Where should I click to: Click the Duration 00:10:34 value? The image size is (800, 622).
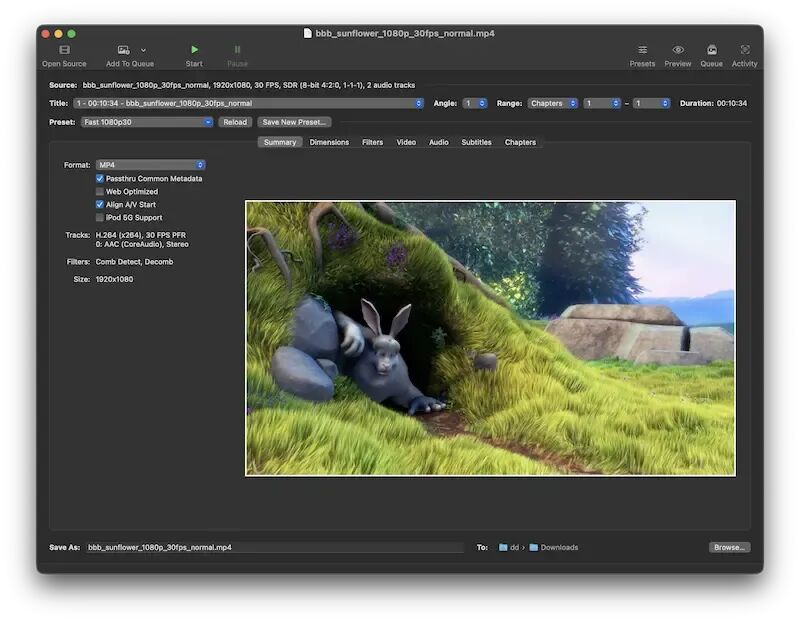point(732,103)
